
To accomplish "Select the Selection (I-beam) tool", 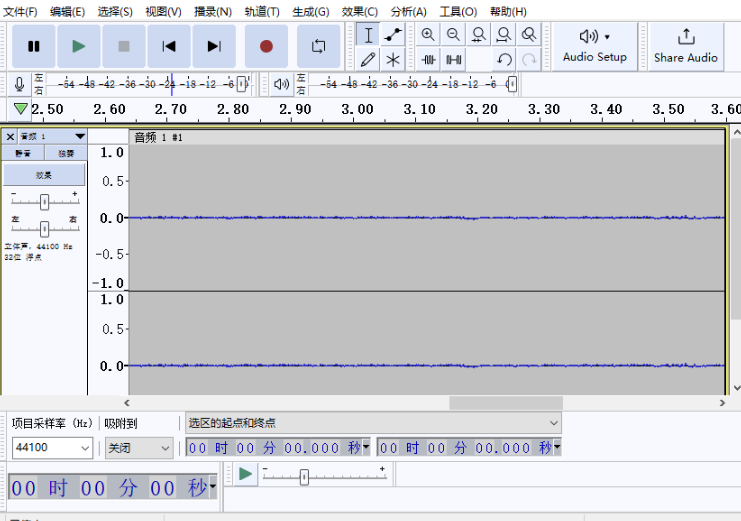I will click(x=368, y=35).
